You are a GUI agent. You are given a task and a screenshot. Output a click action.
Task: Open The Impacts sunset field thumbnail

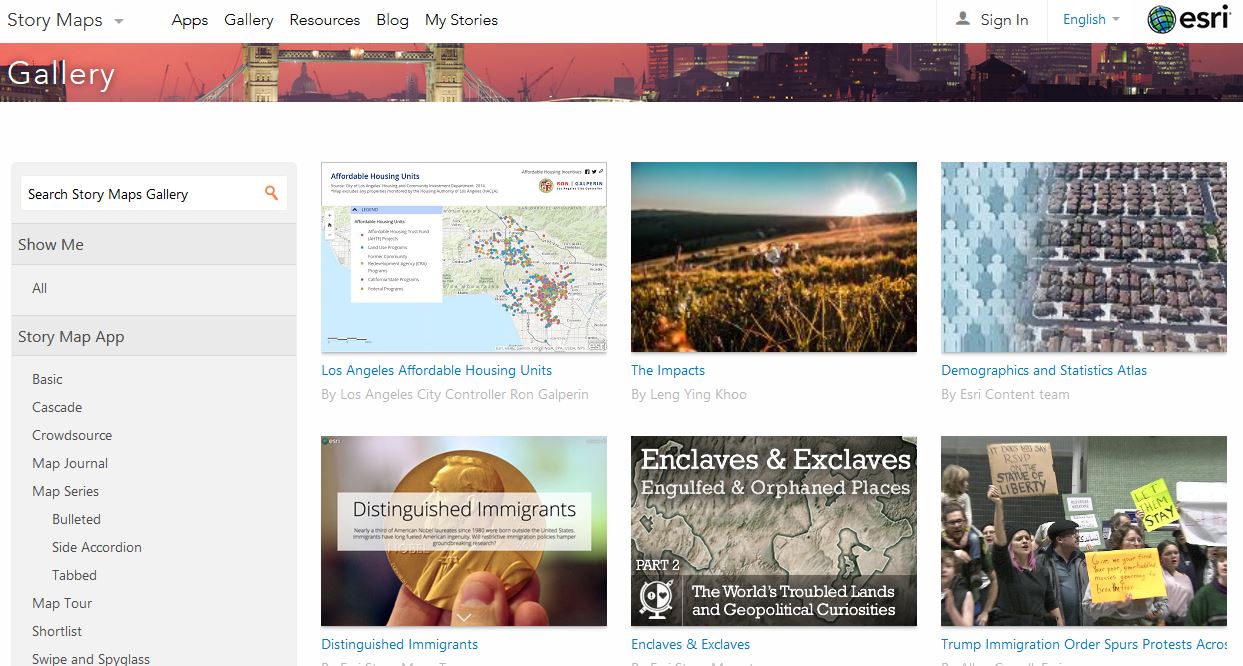[774, 257]
